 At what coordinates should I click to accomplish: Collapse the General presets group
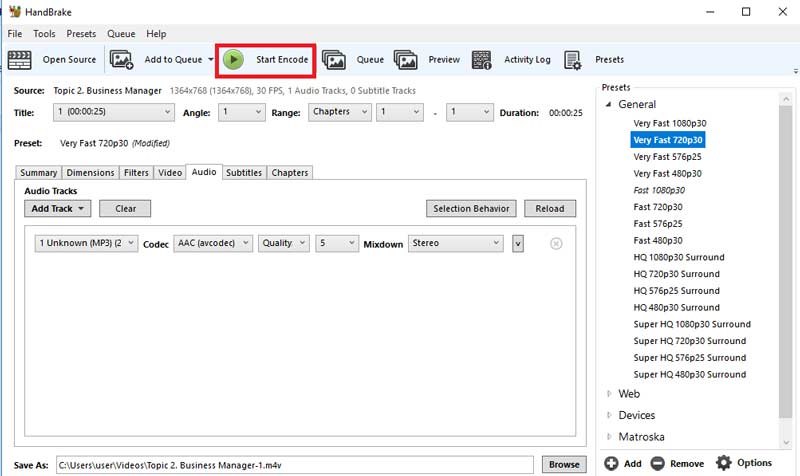608,104
